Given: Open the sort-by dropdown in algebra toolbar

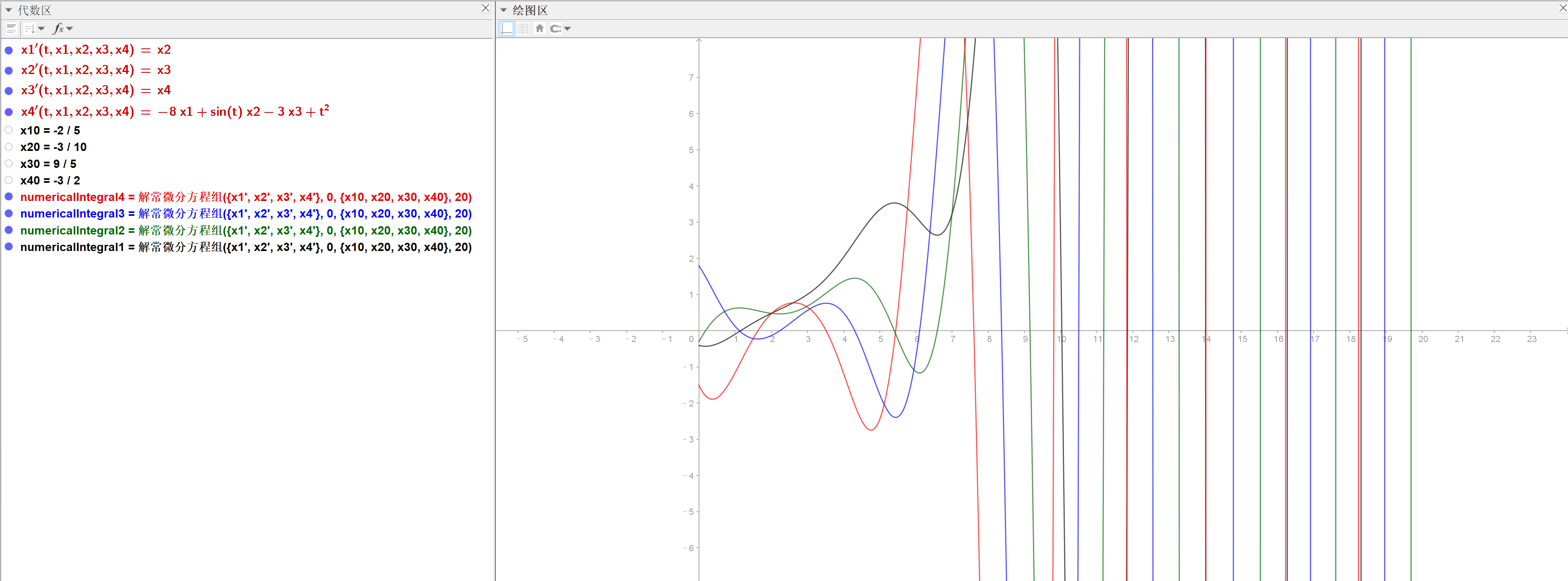Looking at the screenshot, I should 33,29.
